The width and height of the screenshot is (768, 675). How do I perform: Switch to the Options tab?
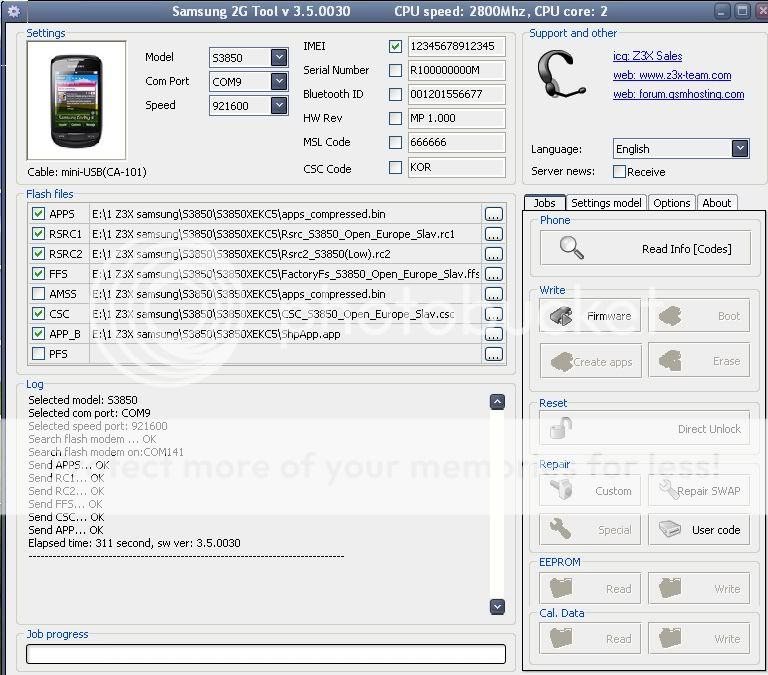[x=672, y=203]
